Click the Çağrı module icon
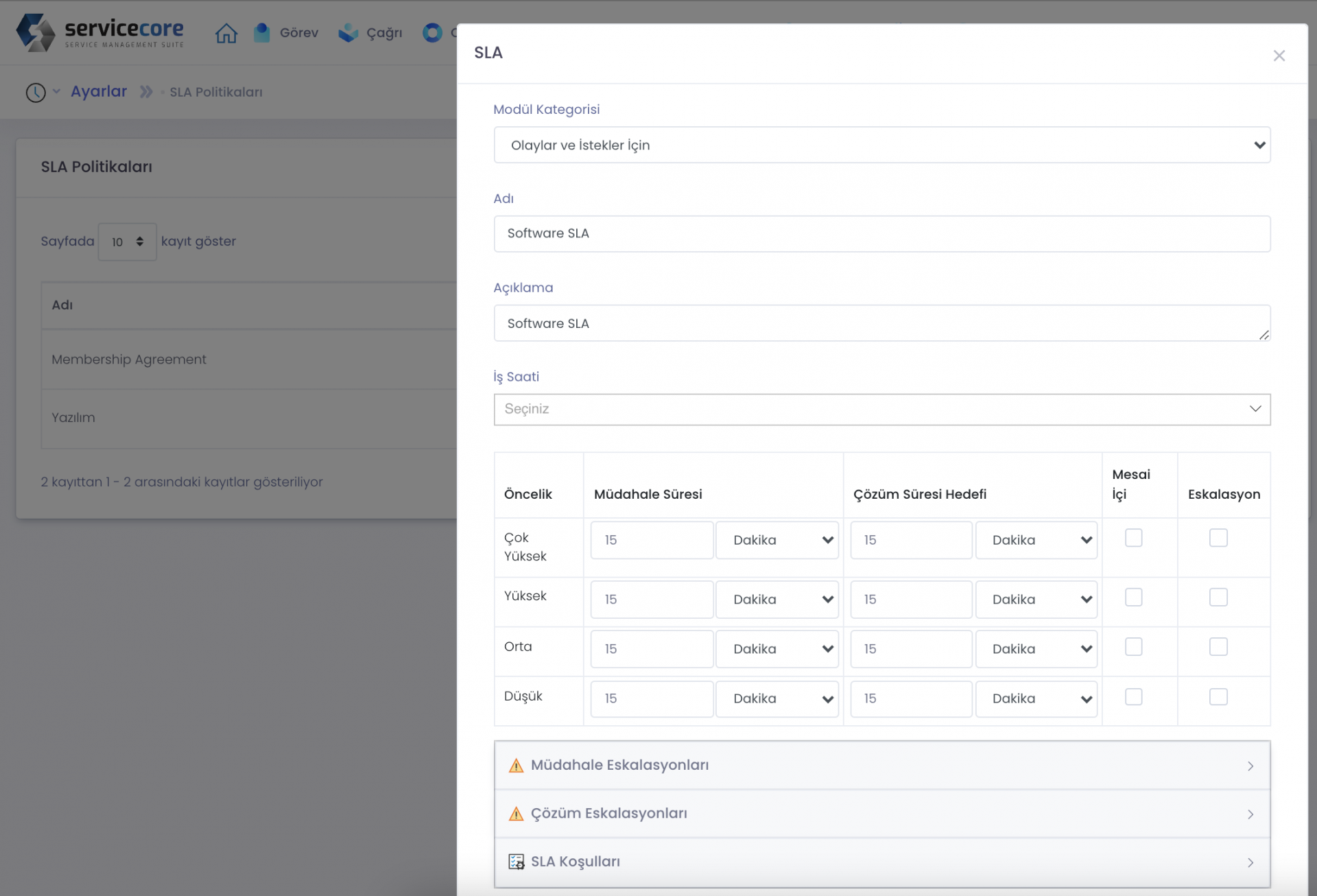1317x896 pixels. pyautogui.click(x=348, y=33)
